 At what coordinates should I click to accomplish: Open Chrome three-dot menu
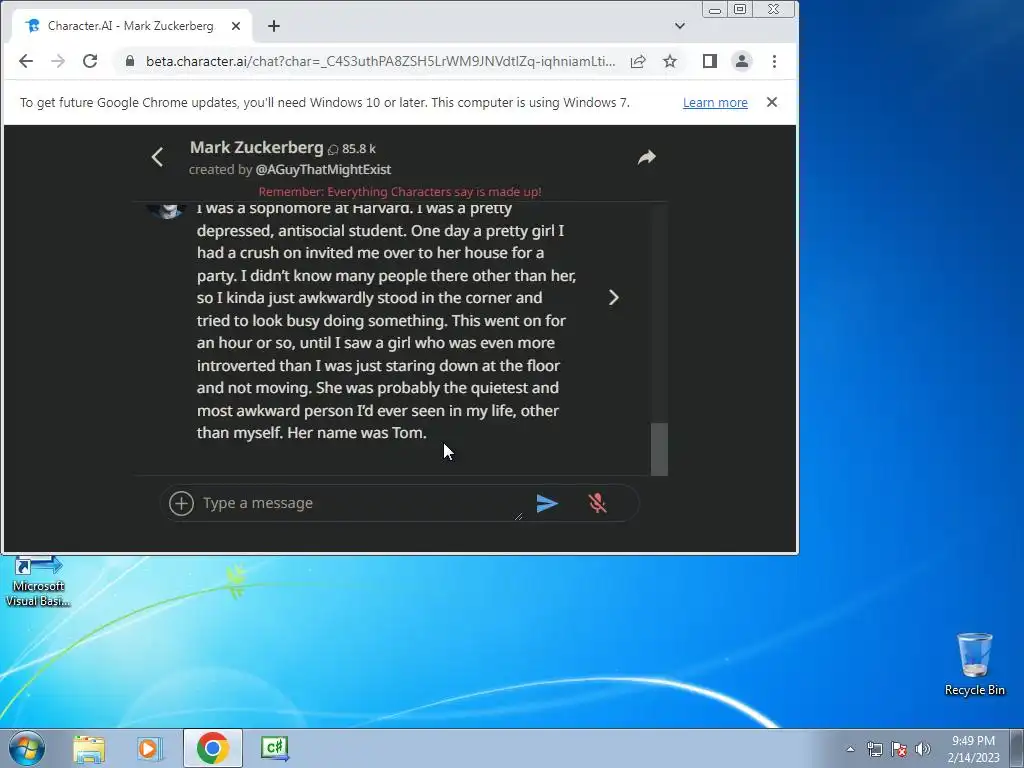775,61
